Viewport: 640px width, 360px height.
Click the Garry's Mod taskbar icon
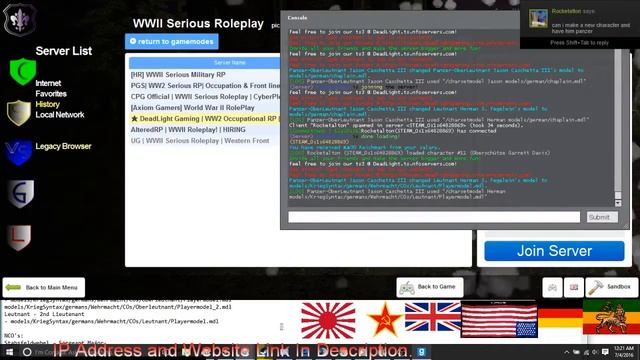click(421, 351)
